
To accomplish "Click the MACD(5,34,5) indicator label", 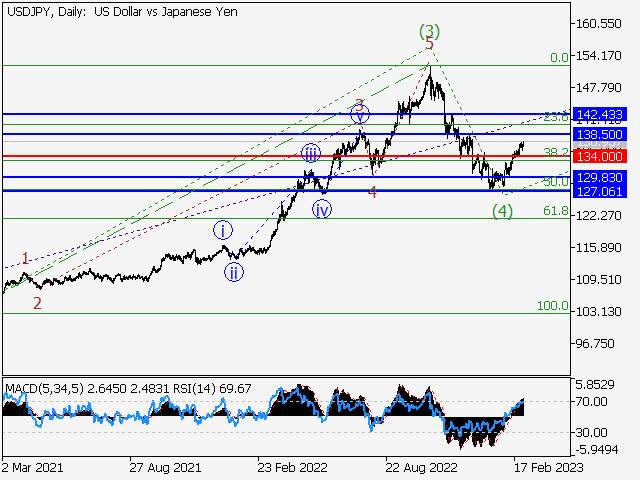I will (x=45, y=389).
